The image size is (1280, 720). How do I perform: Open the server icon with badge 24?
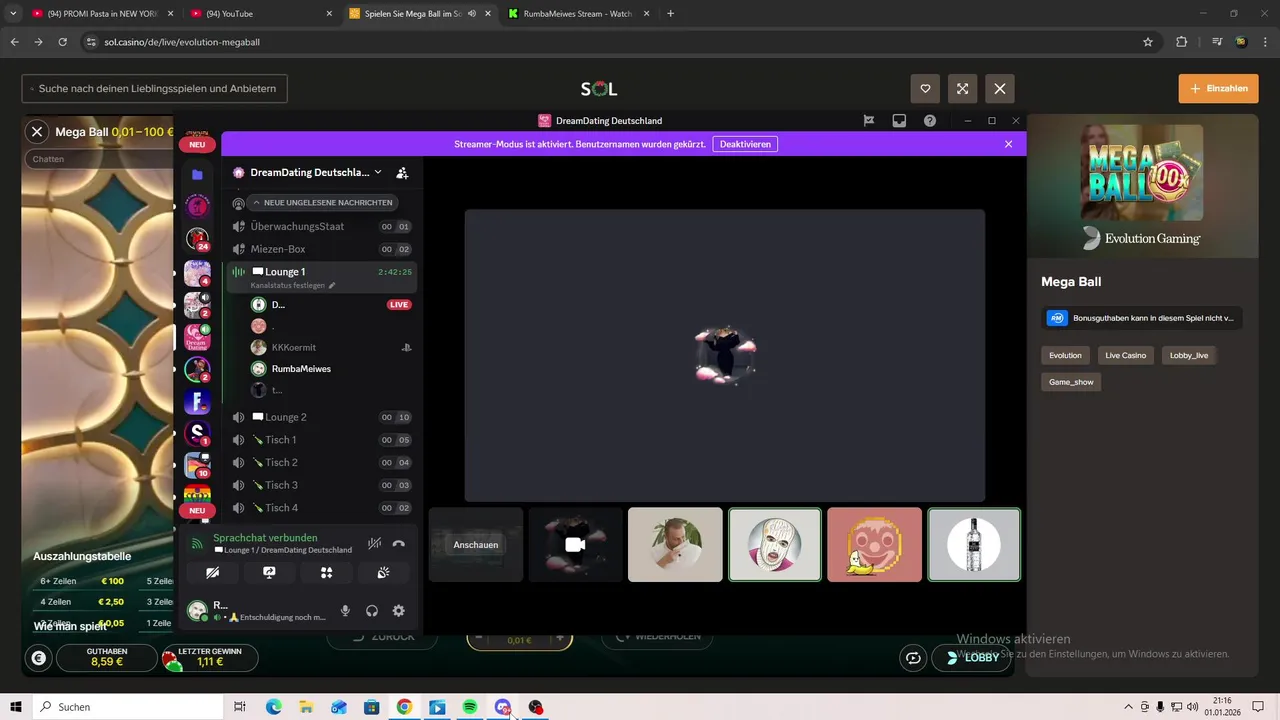pos(197,239)
